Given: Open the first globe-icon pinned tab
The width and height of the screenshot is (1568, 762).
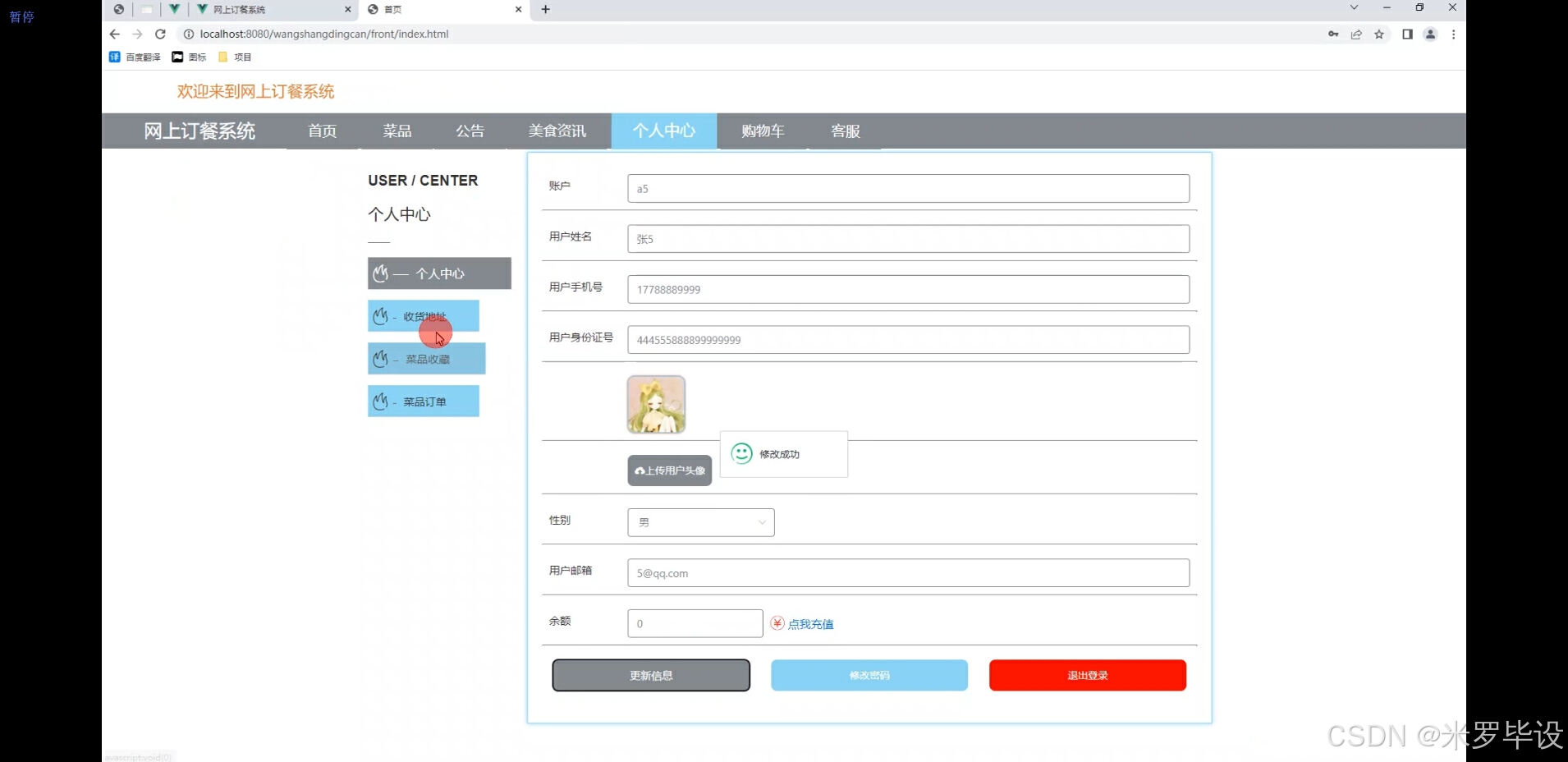Looking at the screenshot, I should click(119, 9).
